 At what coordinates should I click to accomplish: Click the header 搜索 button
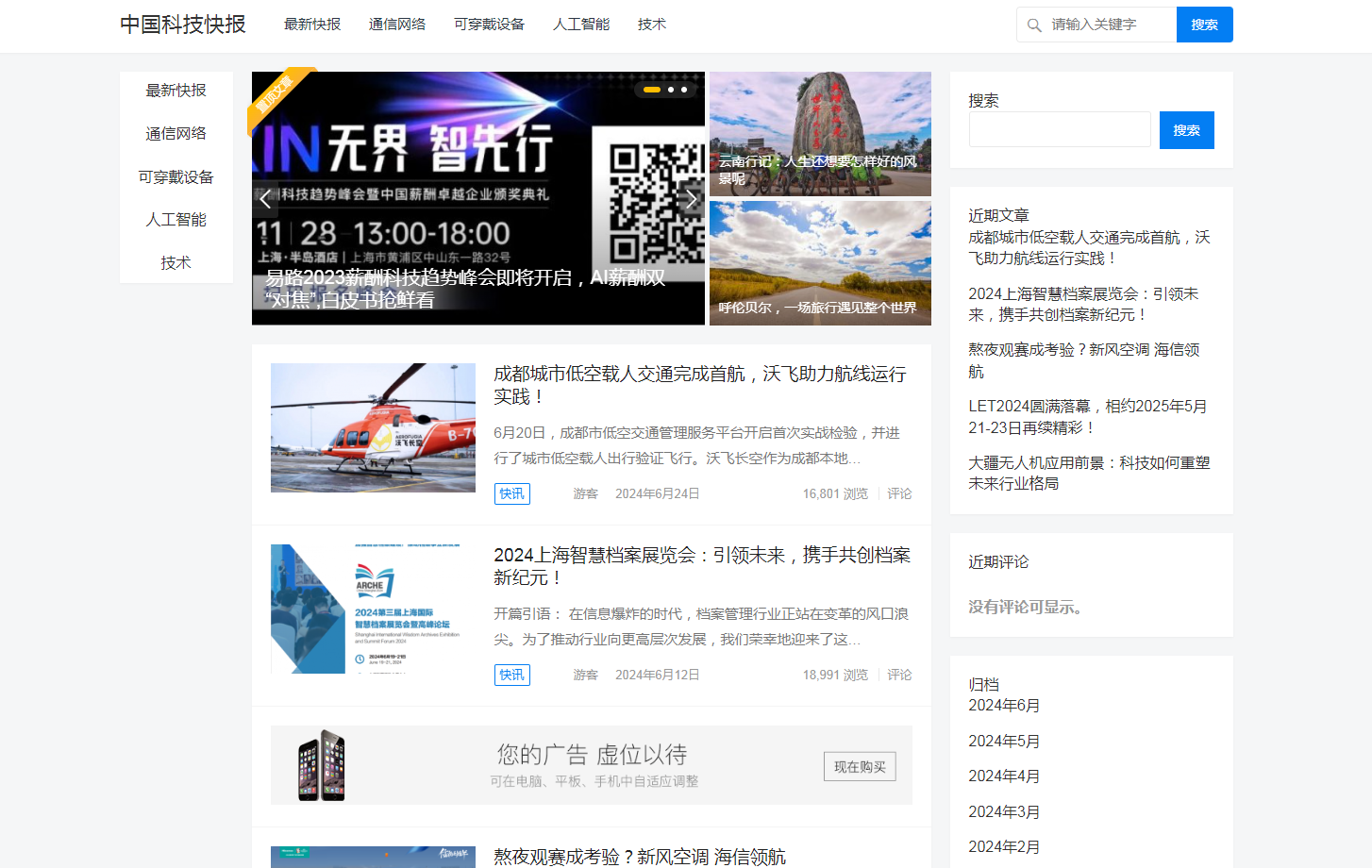(x=1205, y=25)
